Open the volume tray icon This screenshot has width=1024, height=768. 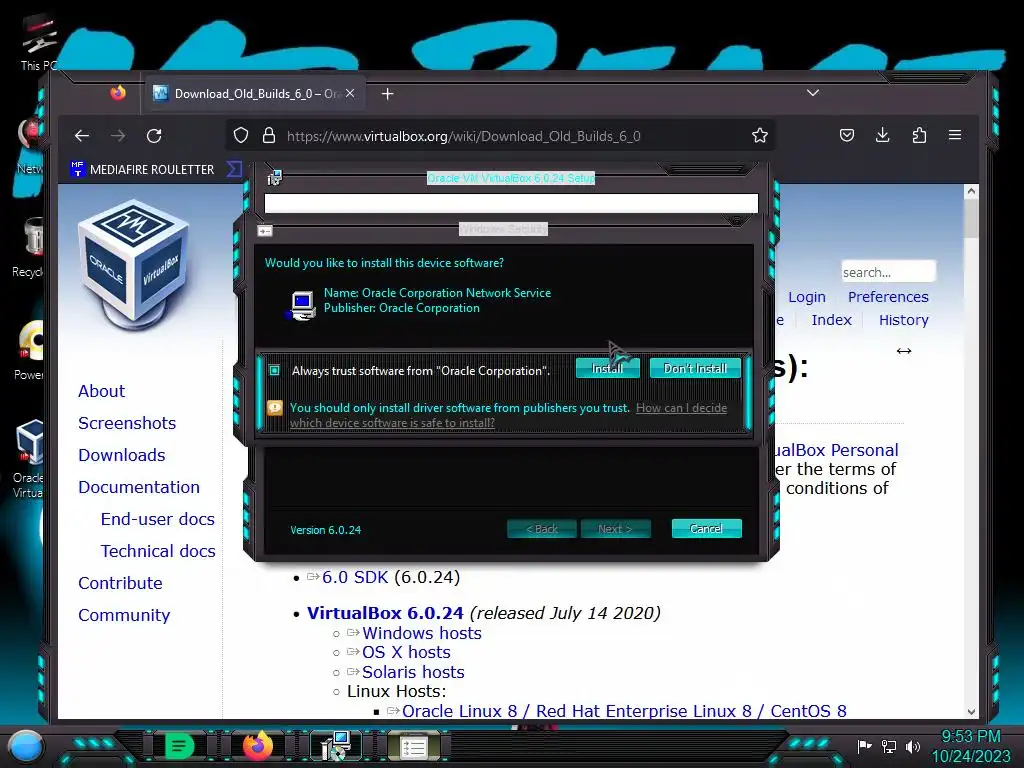(x=912, y=746)
